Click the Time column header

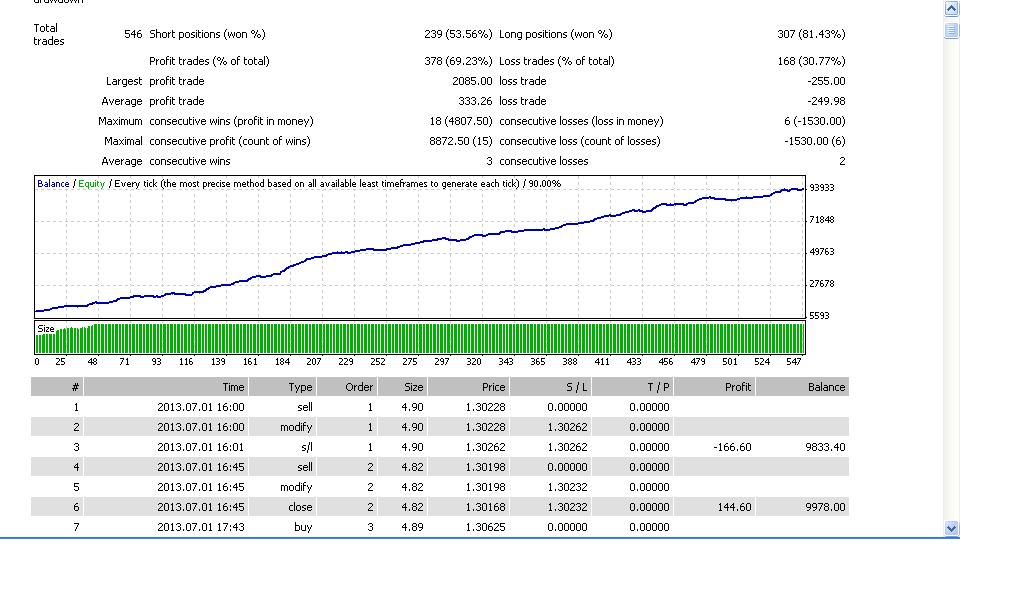point(166,387)
